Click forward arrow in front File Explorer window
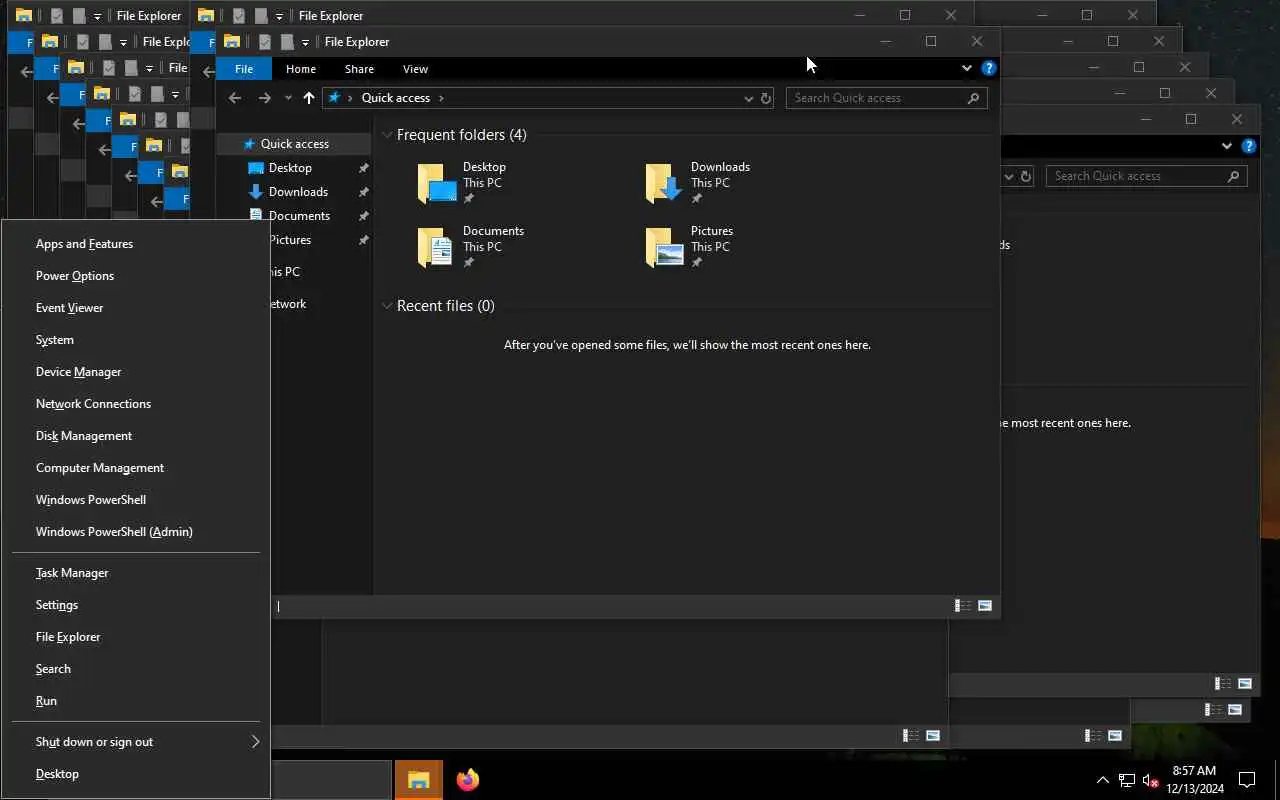The width and height of the screenshot is (1280, 800). [264, 98]
